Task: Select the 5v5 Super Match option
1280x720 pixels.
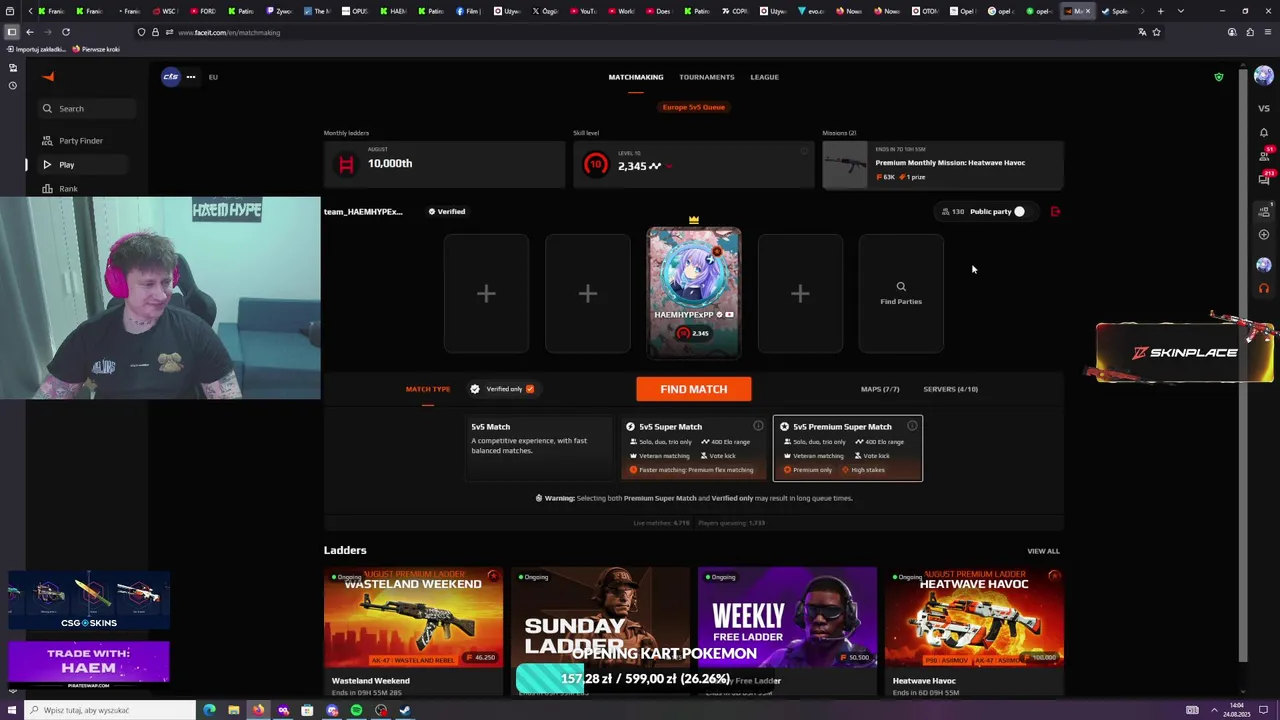Action: [x=693, y=448]
